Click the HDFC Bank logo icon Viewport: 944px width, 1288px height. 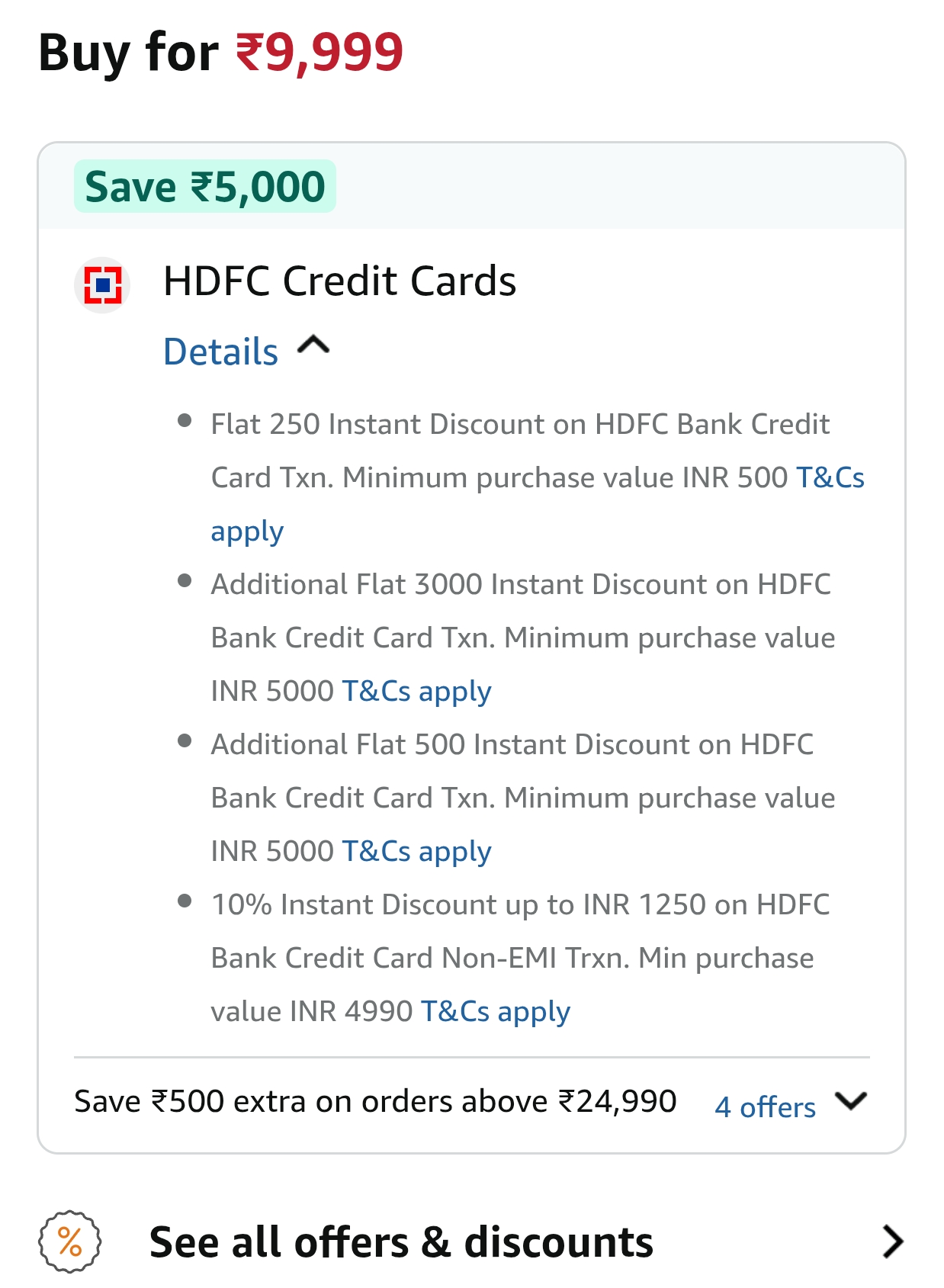point(103,285)
